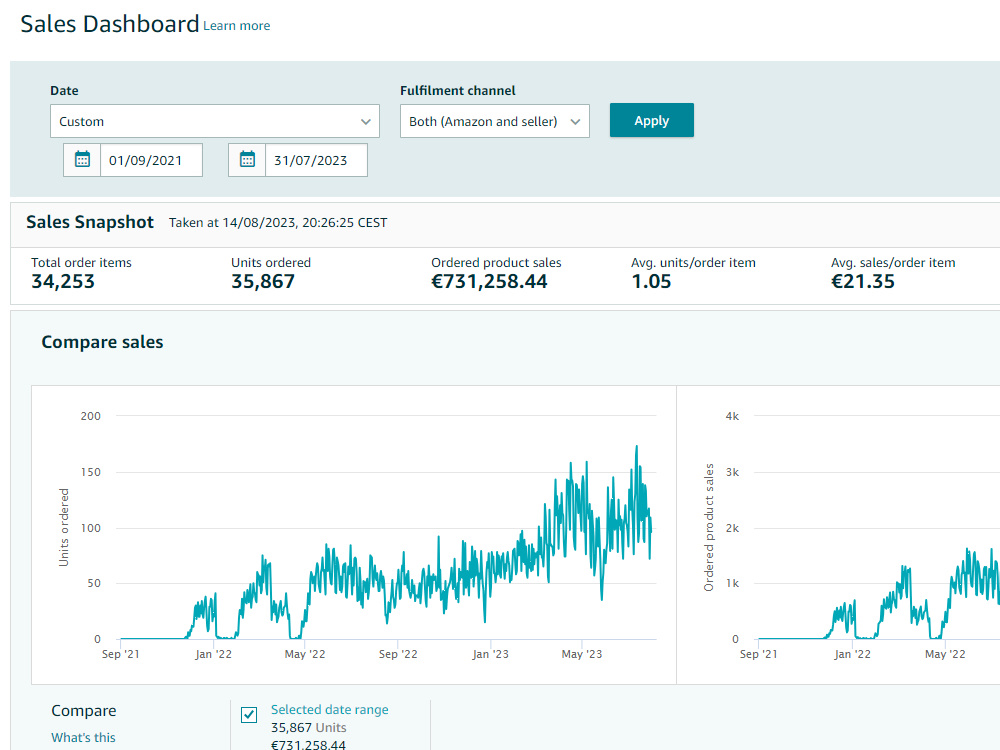
Task: Click the Sep '22 axis label on units chart
Action: (x=398, y=654)
